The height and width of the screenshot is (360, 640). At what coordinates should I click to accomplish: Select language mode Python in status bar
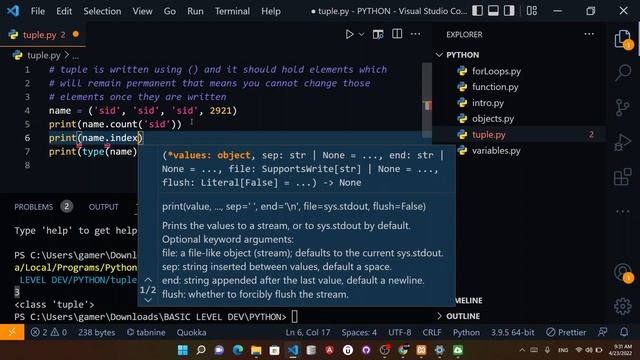(466, 332)
